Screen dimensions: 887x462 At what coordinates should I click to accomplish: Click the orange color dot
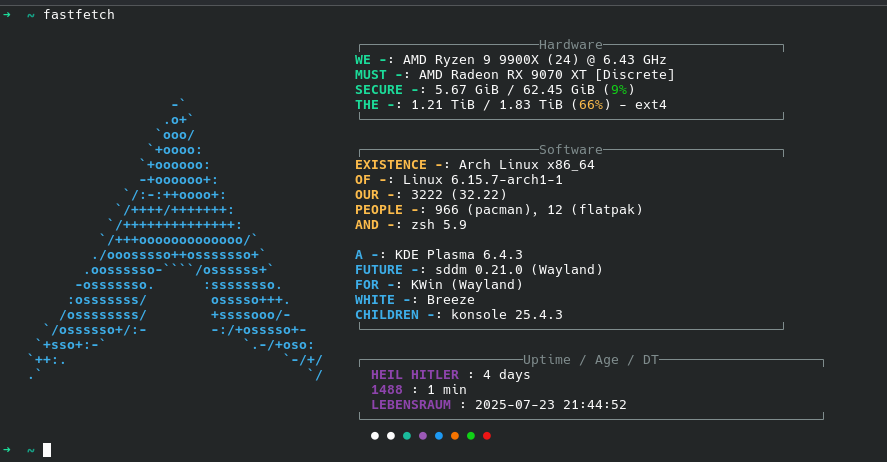[x=455, y=435]
